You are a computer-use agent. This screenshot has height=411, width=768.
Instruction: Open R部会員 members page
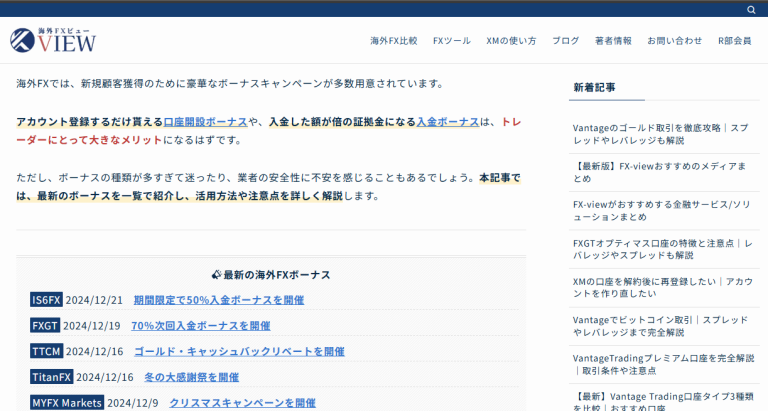tap(734, 41)
